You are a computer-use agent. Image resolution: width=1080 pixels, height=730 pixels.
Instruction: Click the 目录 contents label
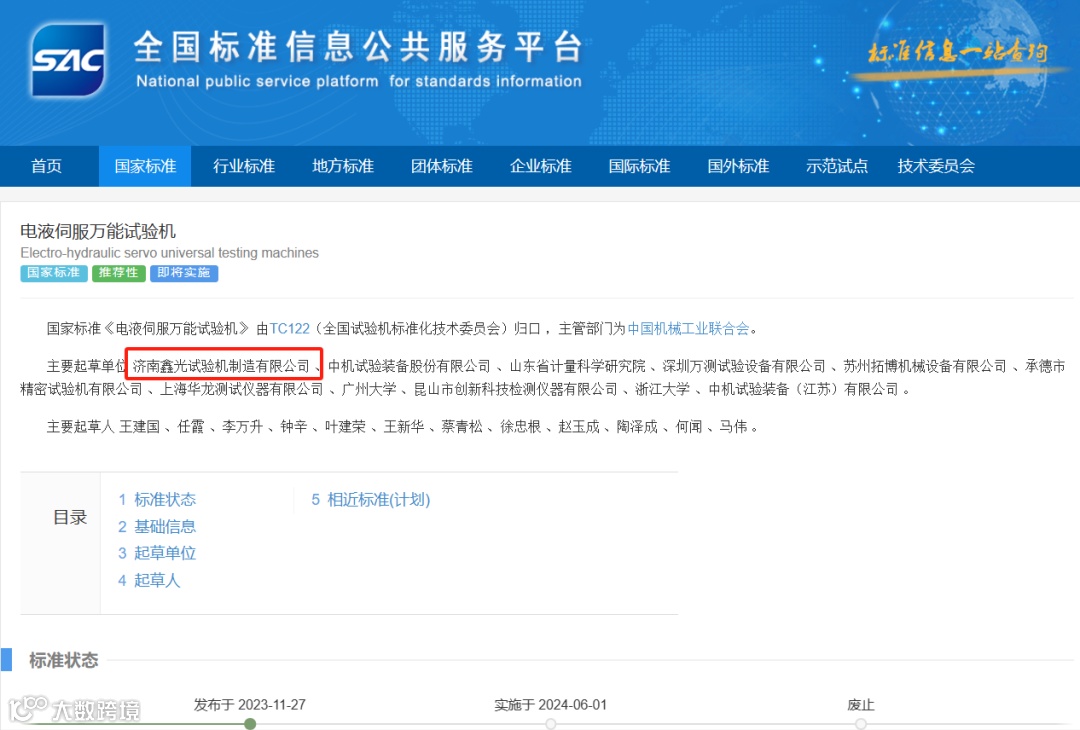point(70,517)
